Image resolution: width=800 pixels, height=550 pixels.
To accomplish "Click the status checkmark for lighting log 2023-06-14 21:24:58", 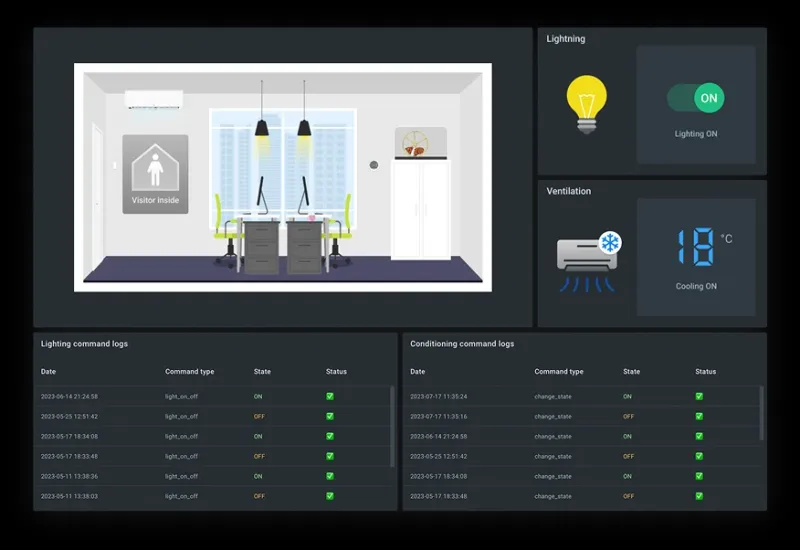I will (x=330, y=396).
